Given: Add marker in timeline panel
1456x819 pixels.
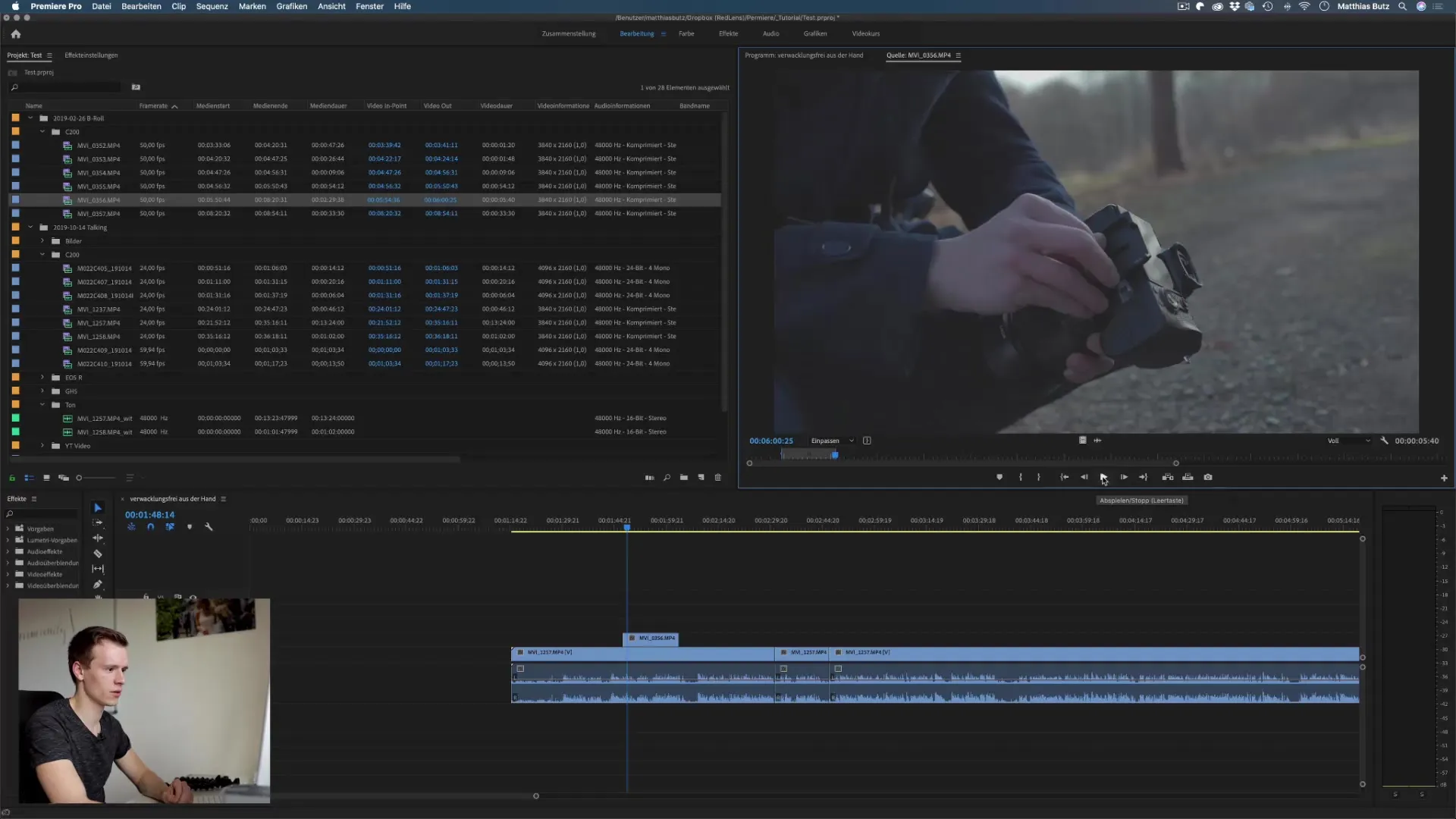Looking at the screenshot, I should [x=190, y=527].
